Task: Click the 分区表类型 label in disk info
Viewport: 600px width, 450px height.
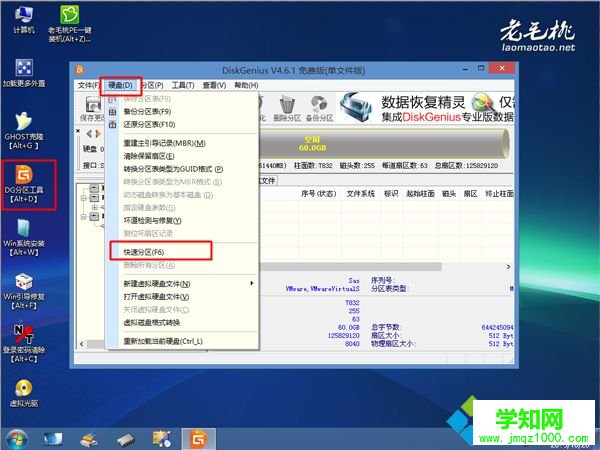Action: click(x=390, y=289)
